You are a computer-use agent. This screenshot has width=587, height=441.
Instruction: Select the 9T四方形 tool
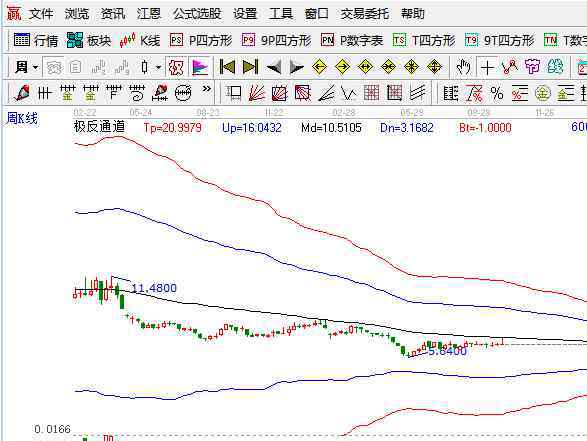499,40
